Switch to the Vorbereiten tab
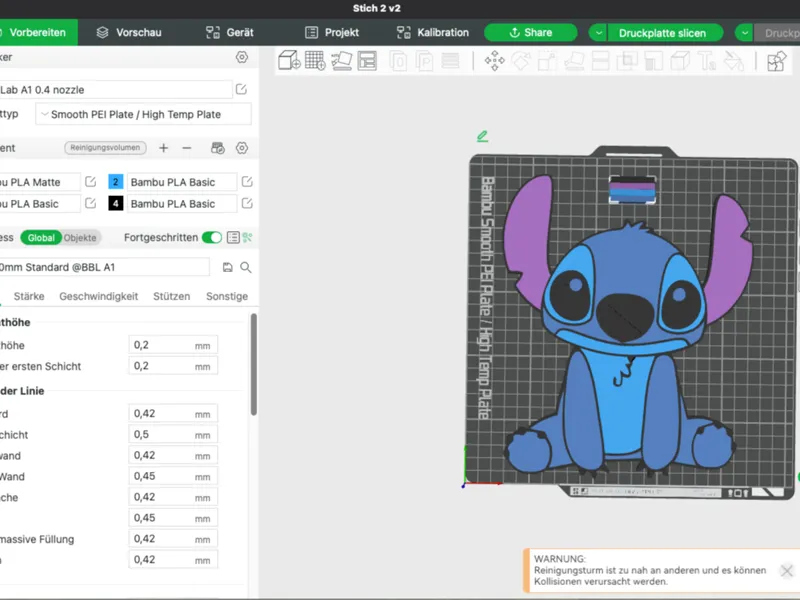Image resolution: width=800 pixels, height=600 pixels. (x=38, y=33)
